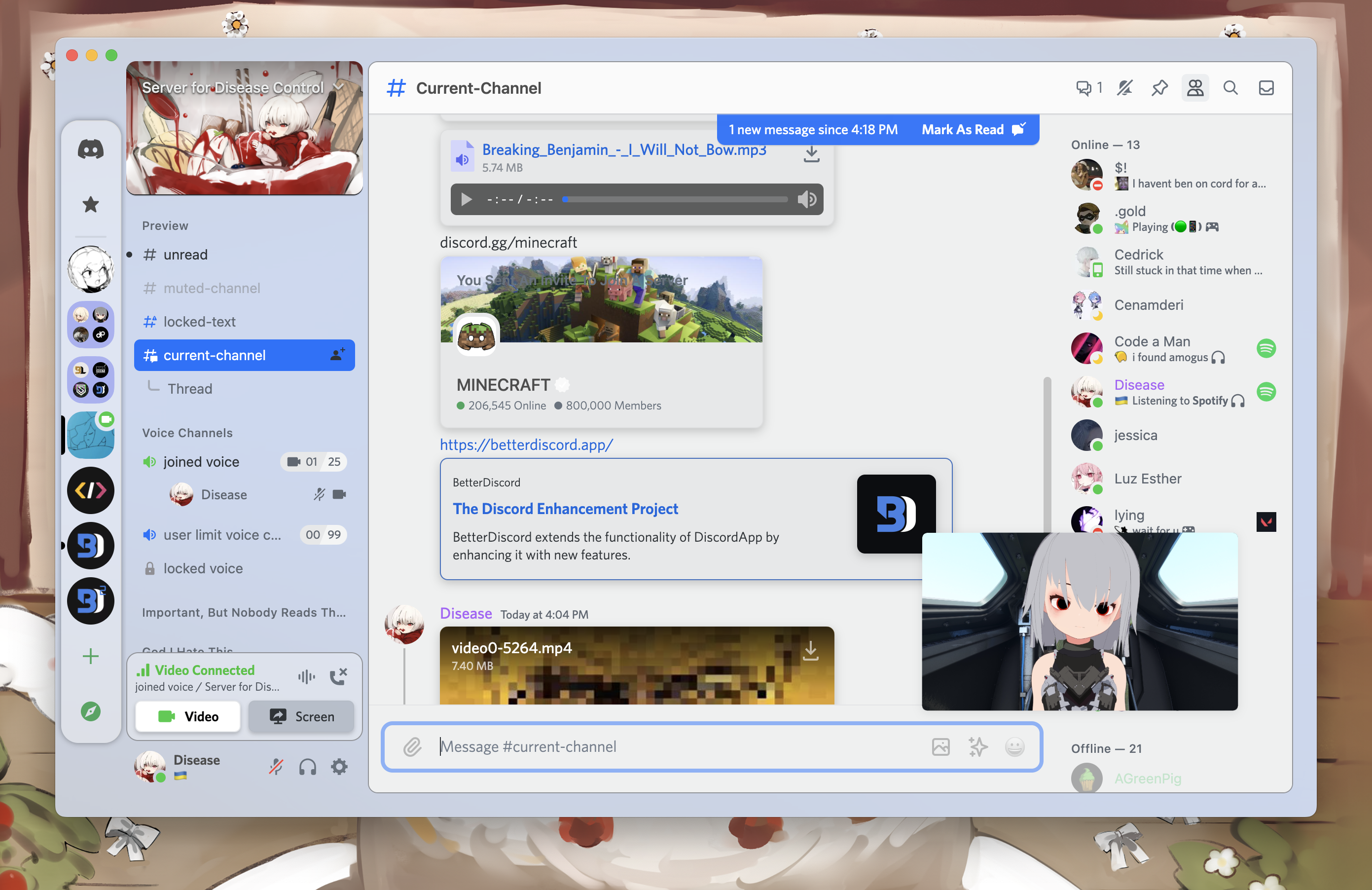This screenshot has height=890, width=1372.
Task: Toggle deafen headphones icon
Action: click(307, 767)
